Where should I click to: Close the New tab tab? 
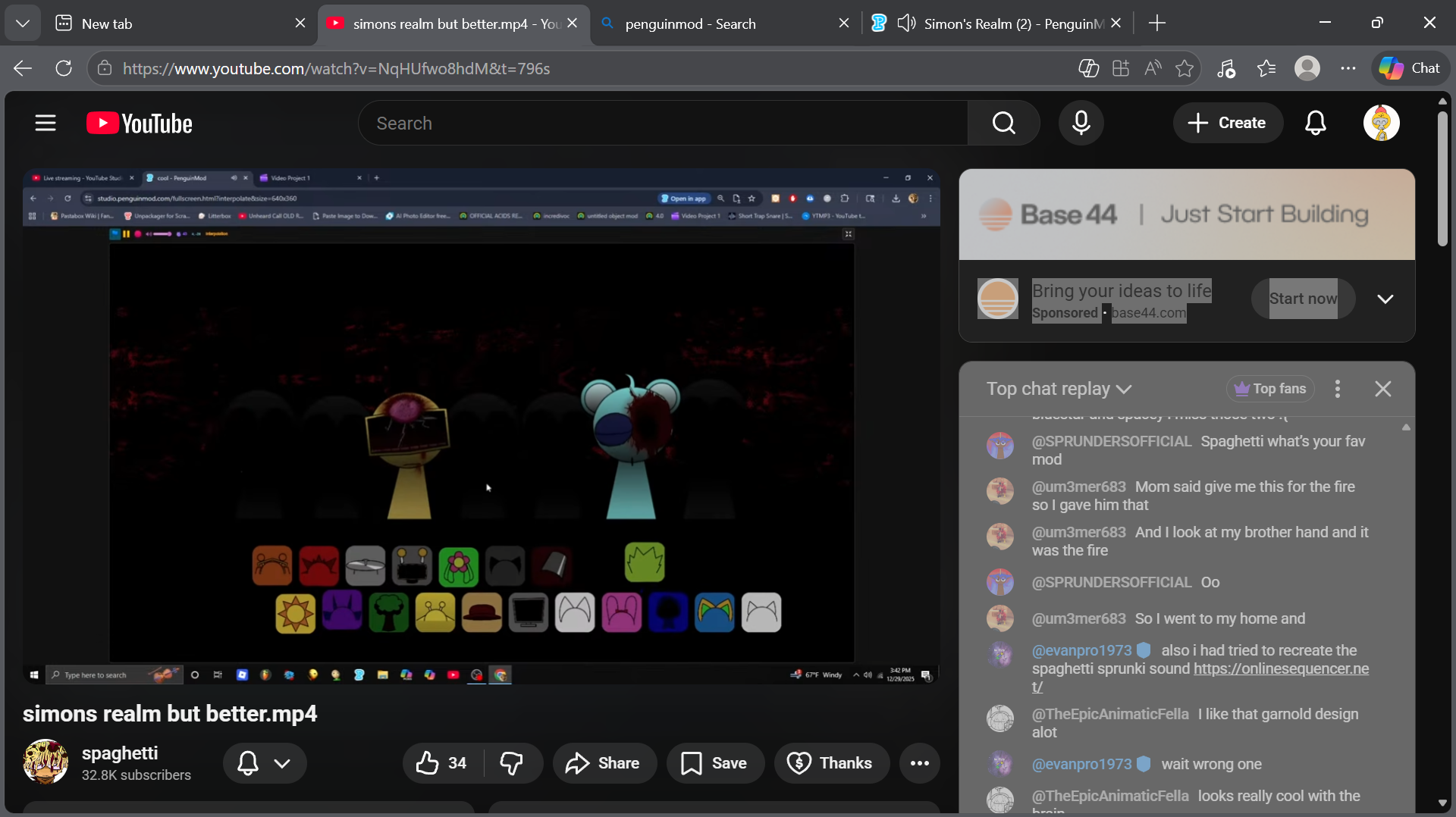point(300,23)
